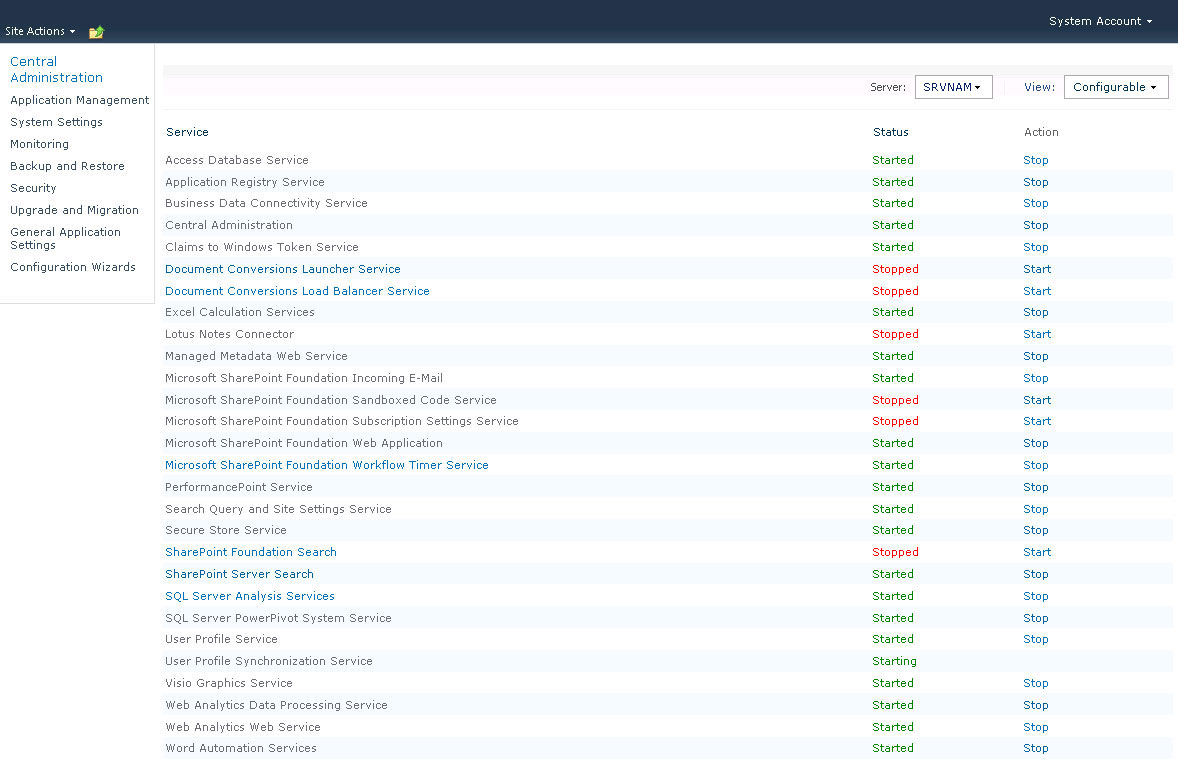This screenshot has width=1178, height=766.
Task: Click the Action column header
Action: tap(1041, 132)
